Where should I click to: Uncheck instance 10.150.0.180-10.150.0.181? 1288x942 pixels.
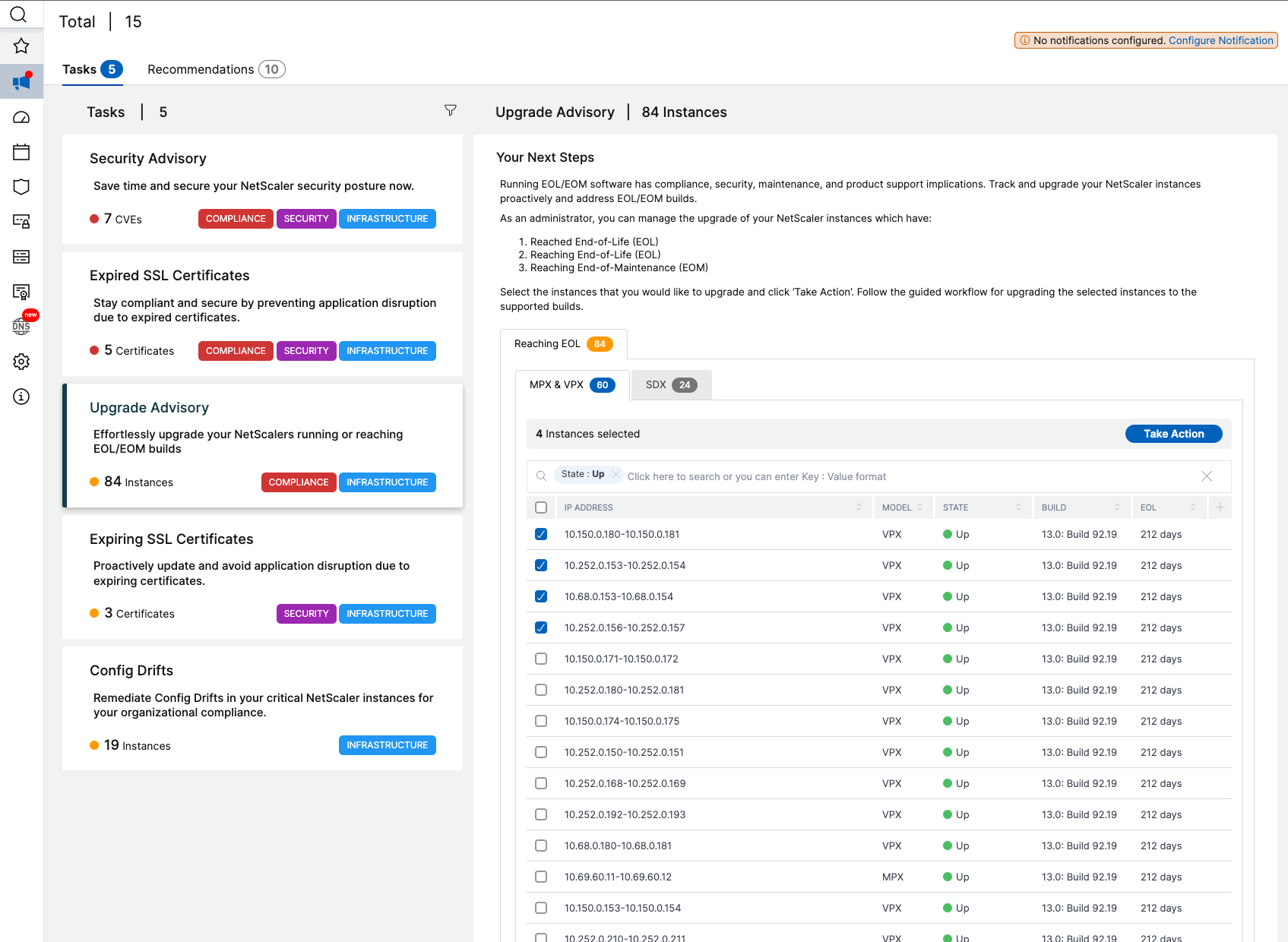coord(541,534)
